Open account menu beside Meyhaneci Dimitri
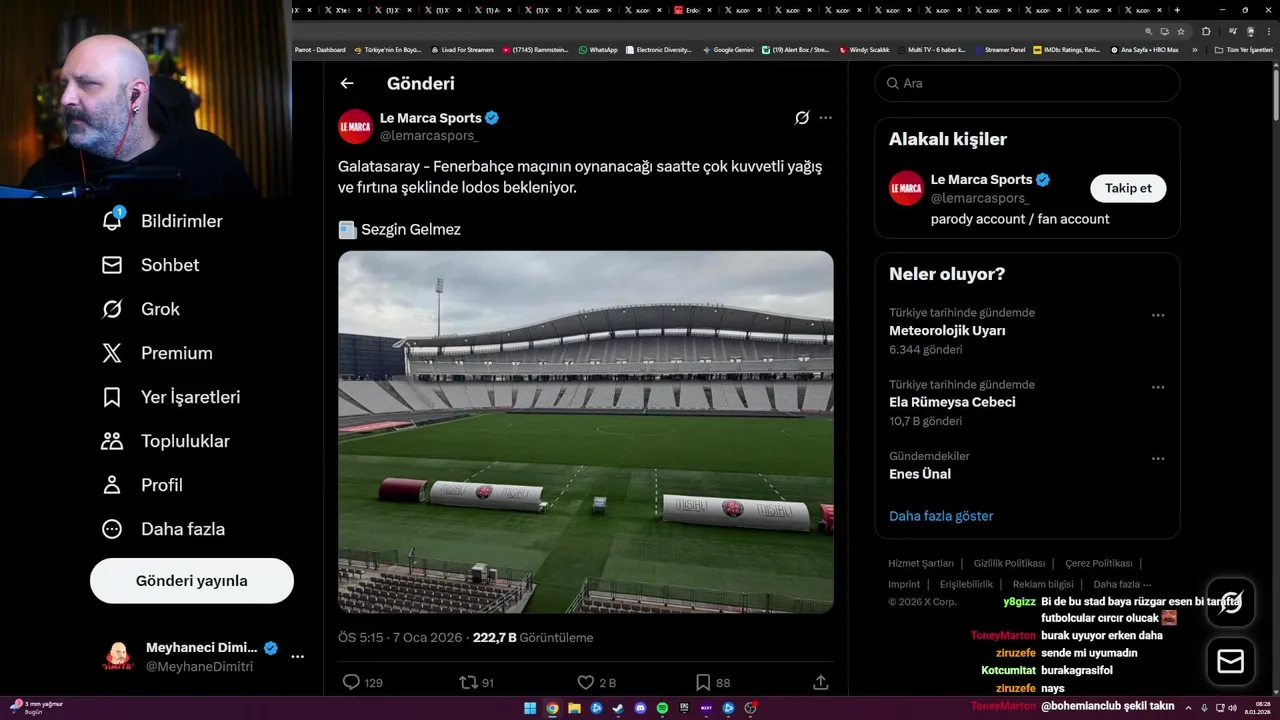 (297, 657)
